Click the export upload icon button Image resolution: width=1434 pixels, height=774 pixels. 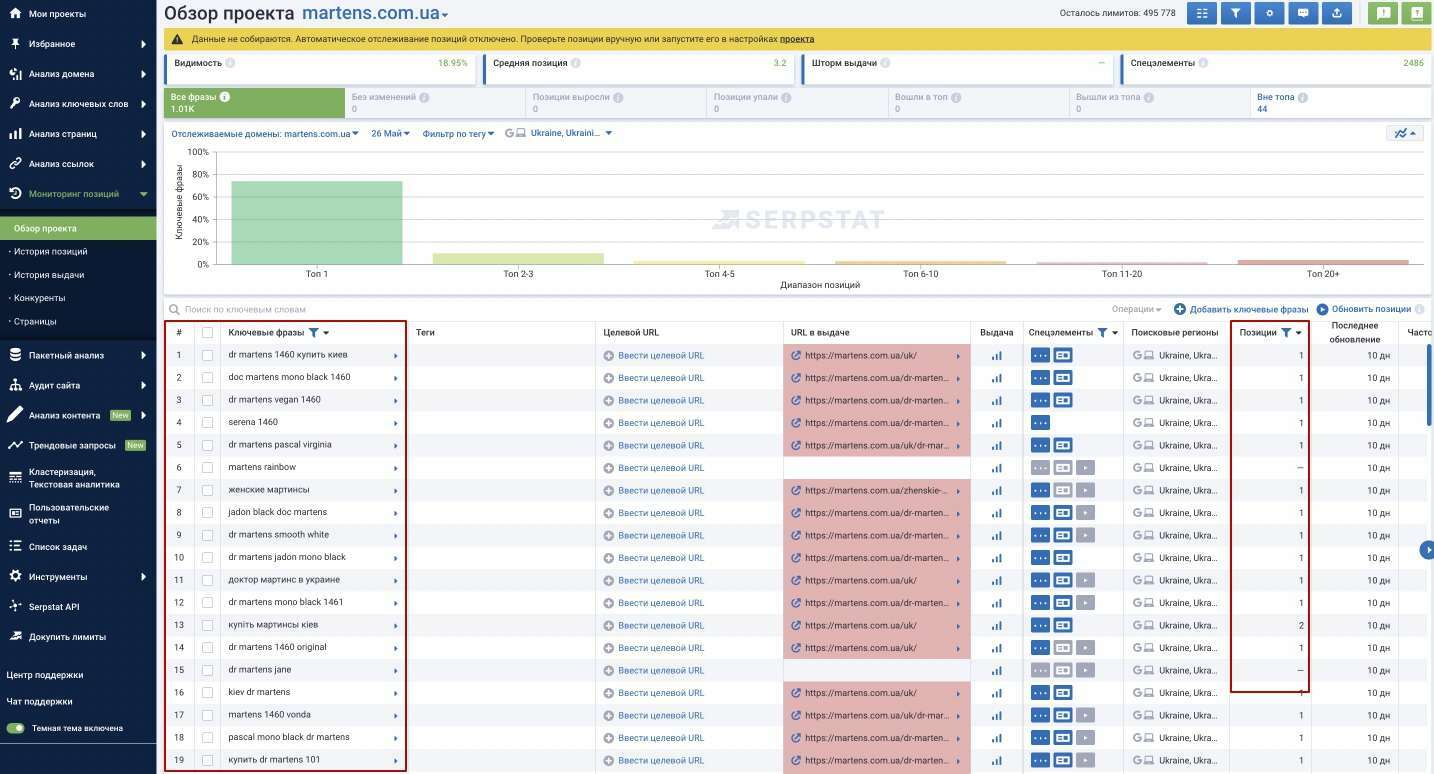pos(1336,13)
